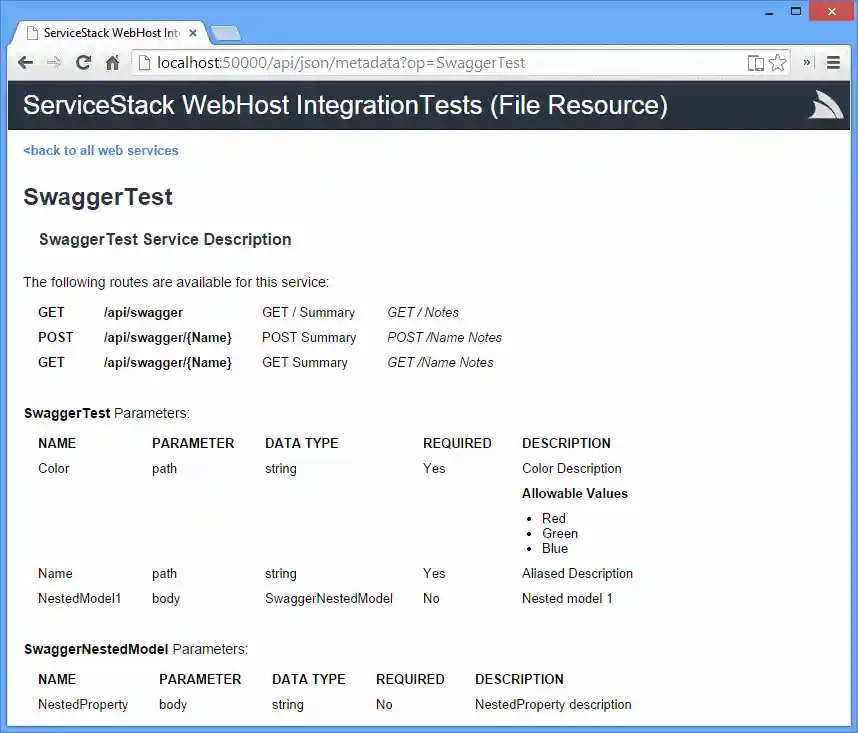The height and width of the screenshot is (733, 858).
Task: Close the ServiceStack WebHost tab
Action: [x=192, y=31]
